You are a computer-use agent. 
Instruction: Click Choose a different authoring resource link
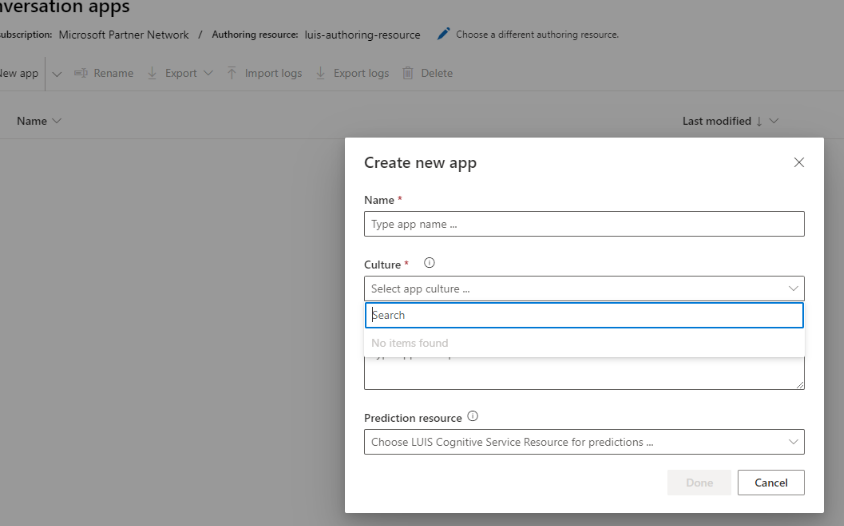[x=537, y=35]
